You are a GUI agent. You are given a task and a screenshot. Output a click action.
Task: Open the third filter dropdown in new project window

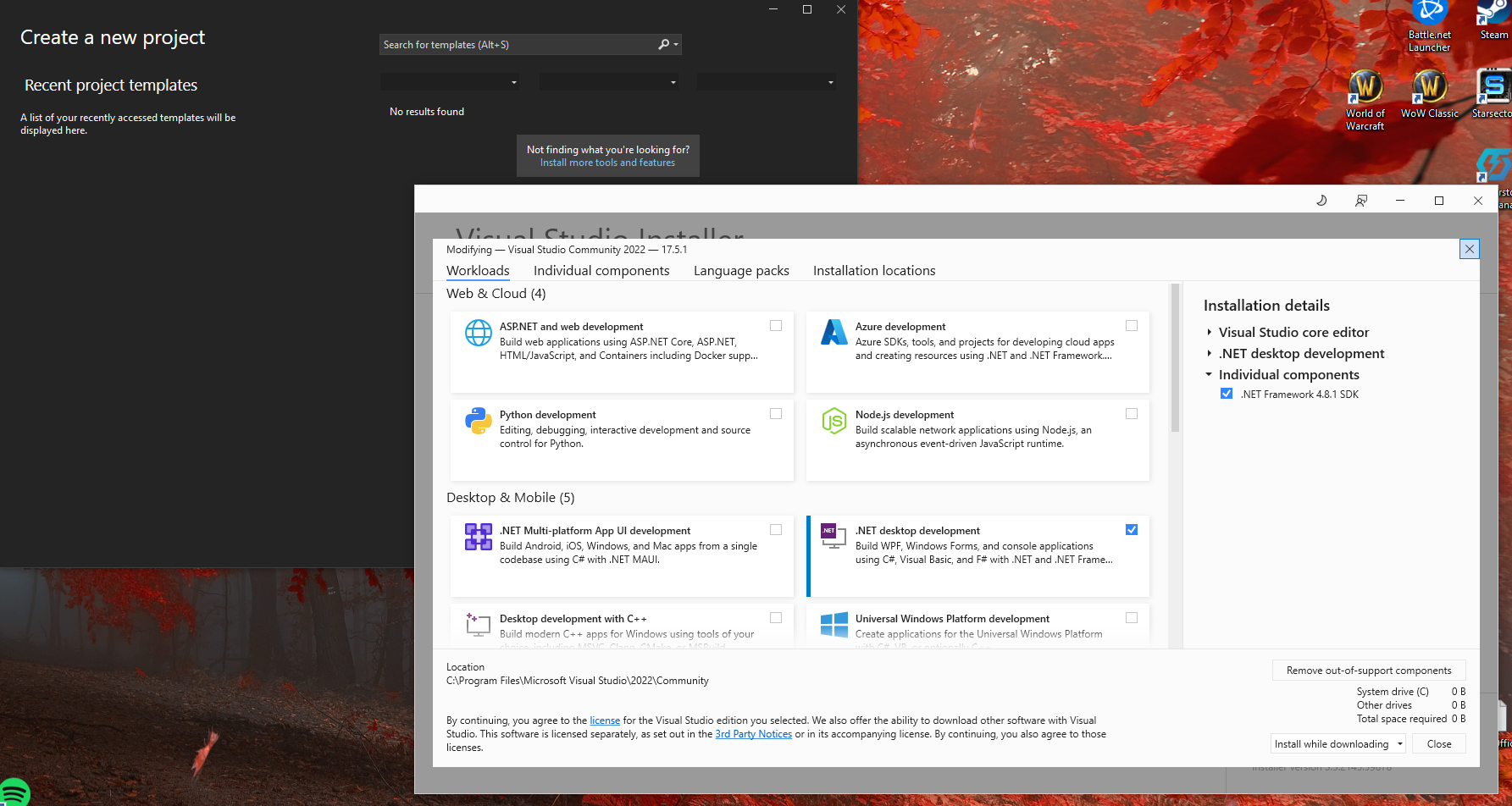pos(766,82)
